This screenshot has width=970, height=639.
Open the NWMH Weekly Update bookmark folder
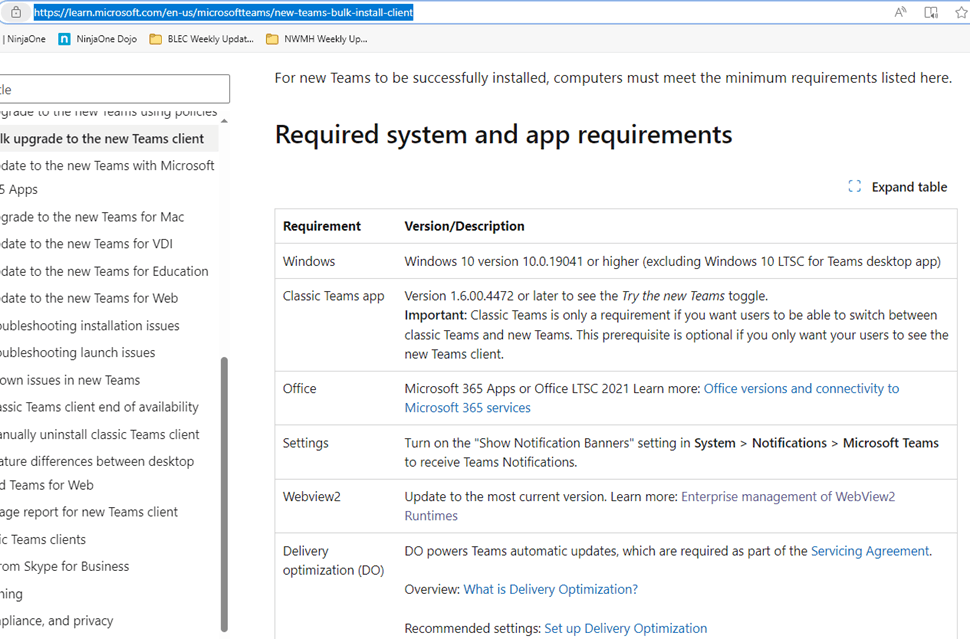pos(316,39)
